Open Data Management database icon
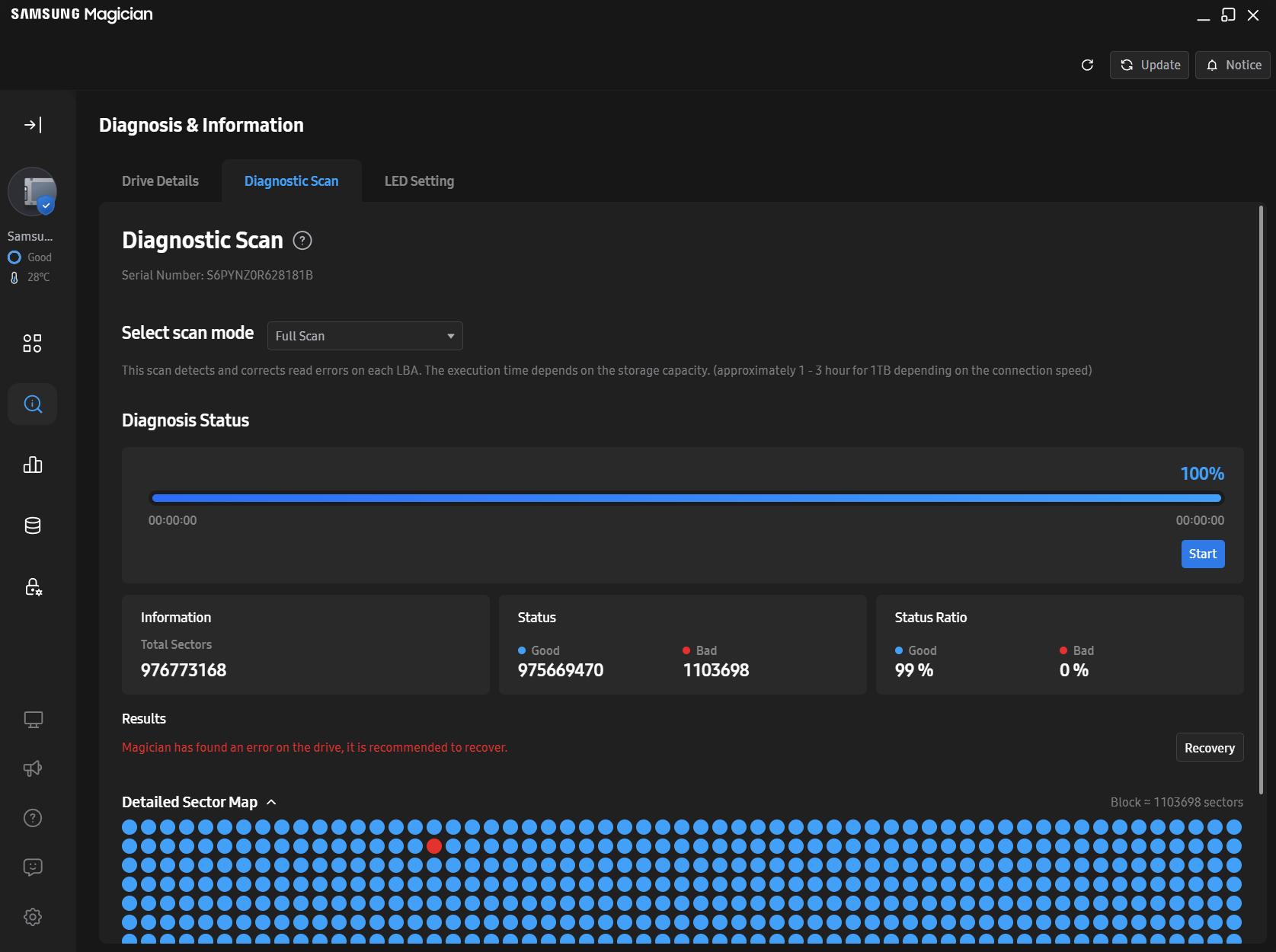Viewport: 1276px width, 952px height. [x=32, y=526]
